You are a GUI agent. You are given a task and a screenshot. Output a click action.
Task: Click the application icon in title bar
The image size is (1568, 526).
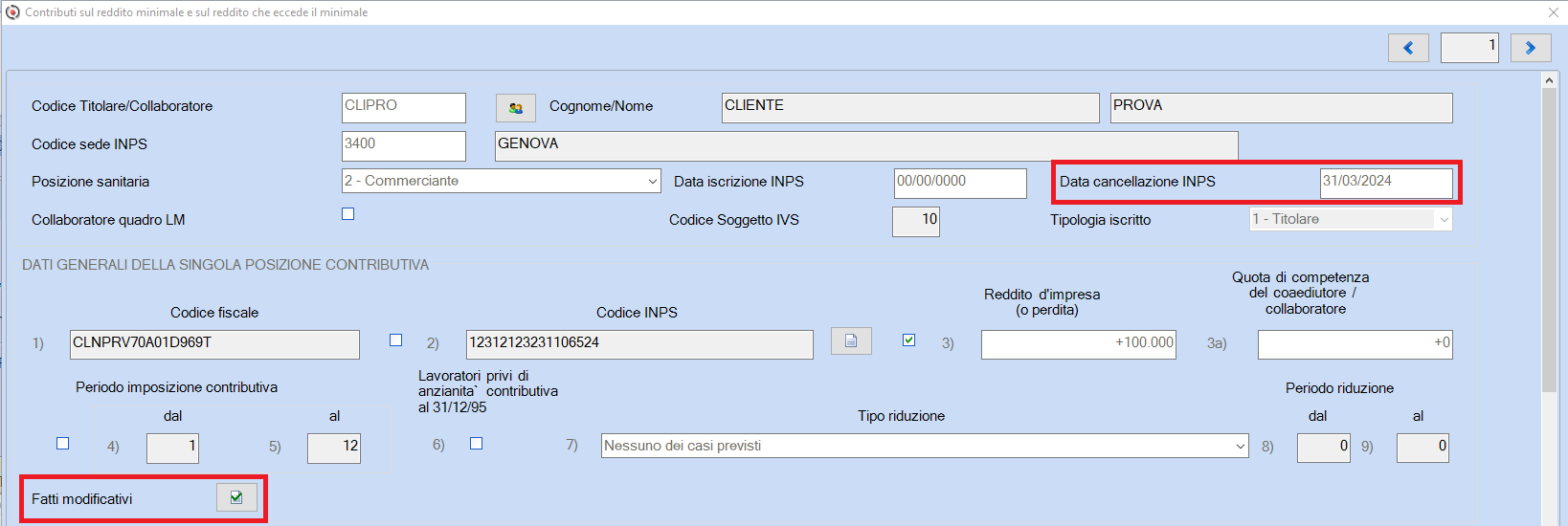tap(12, 12)
